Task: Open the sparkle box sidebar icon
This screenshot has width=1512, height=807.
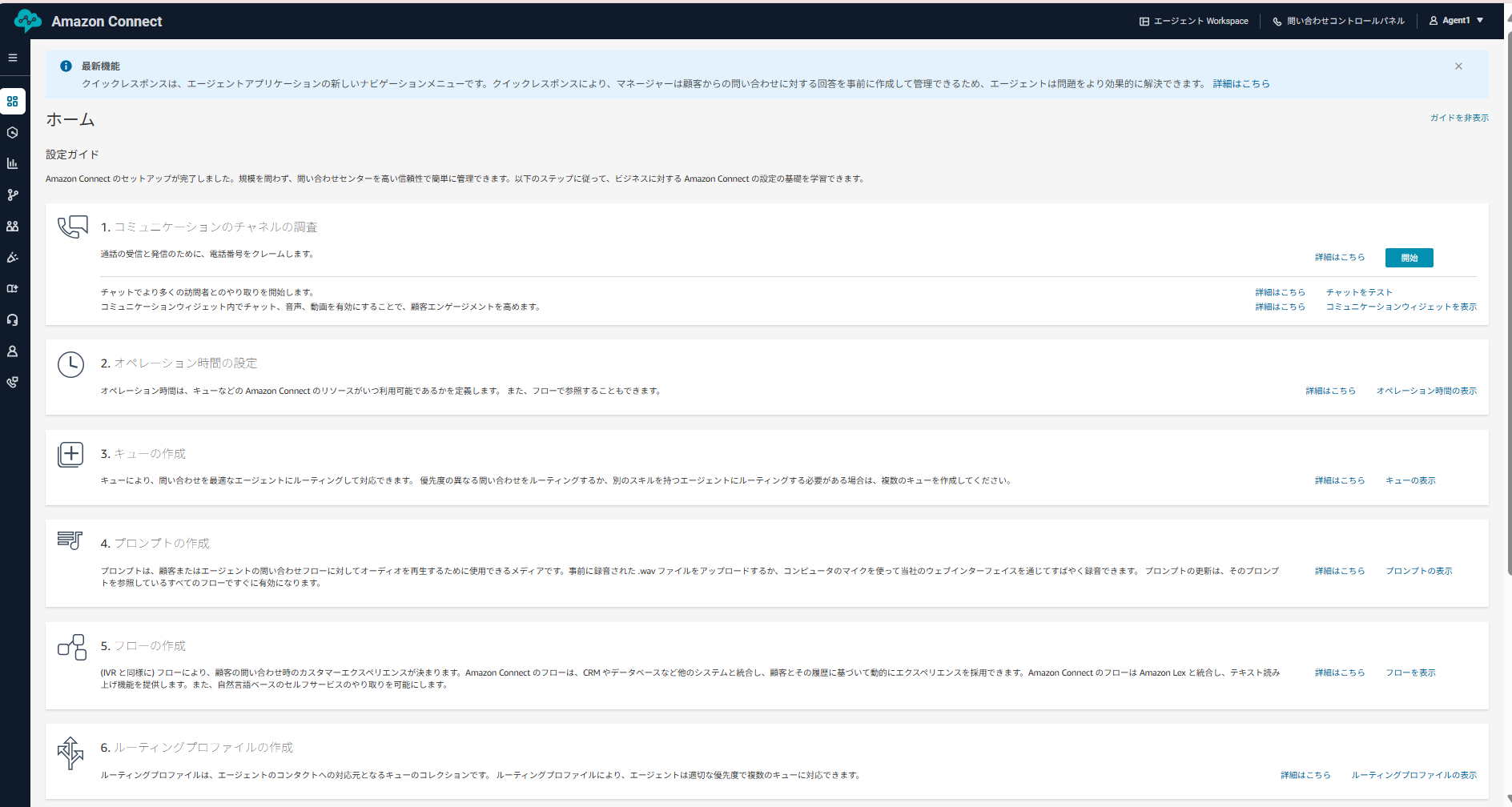Action: pyautogui.click(x=13, y=288)
